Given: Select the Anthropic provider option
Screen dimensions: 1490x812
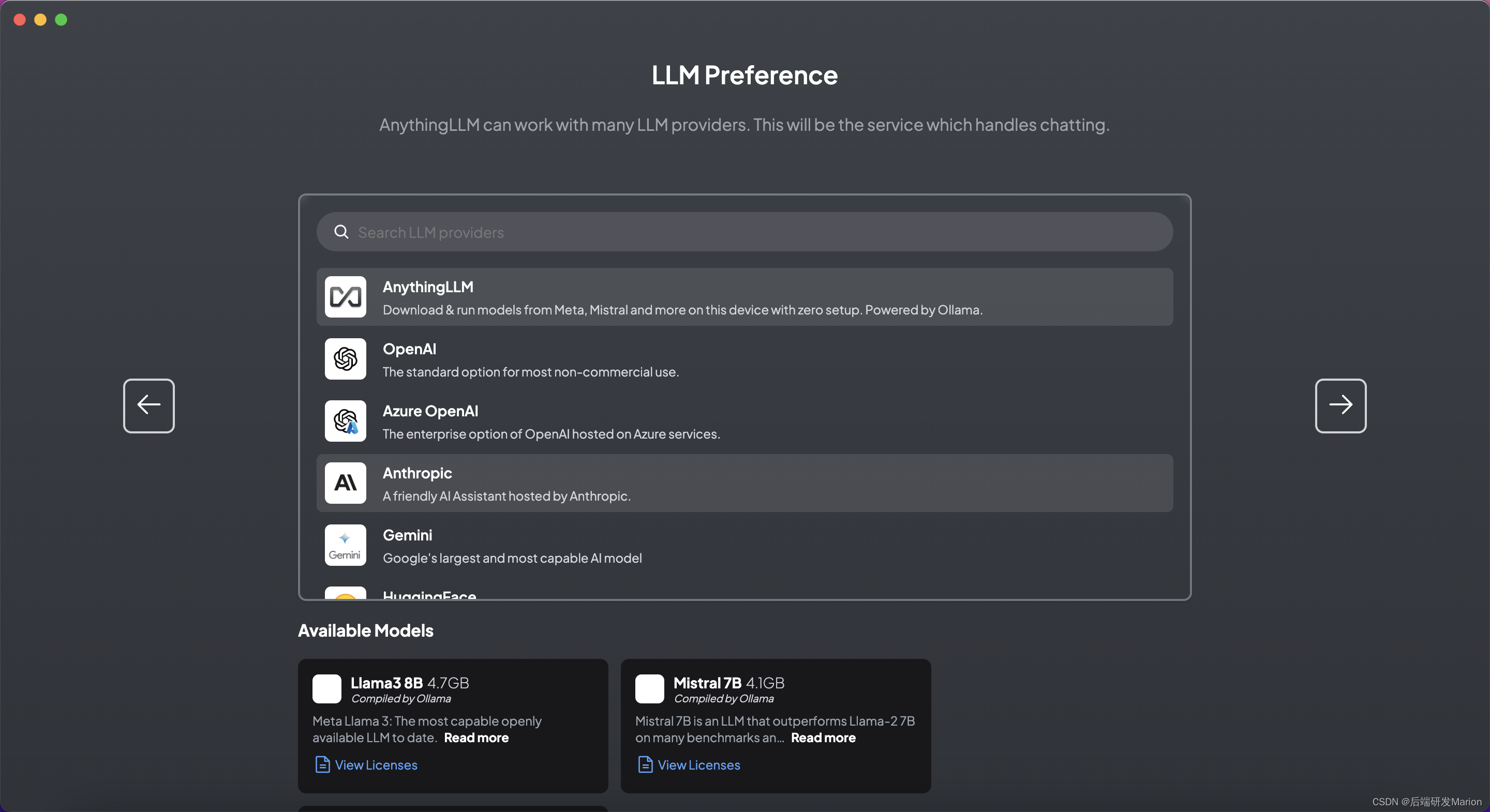Looking at the screenshot, I should click(744, 483).
